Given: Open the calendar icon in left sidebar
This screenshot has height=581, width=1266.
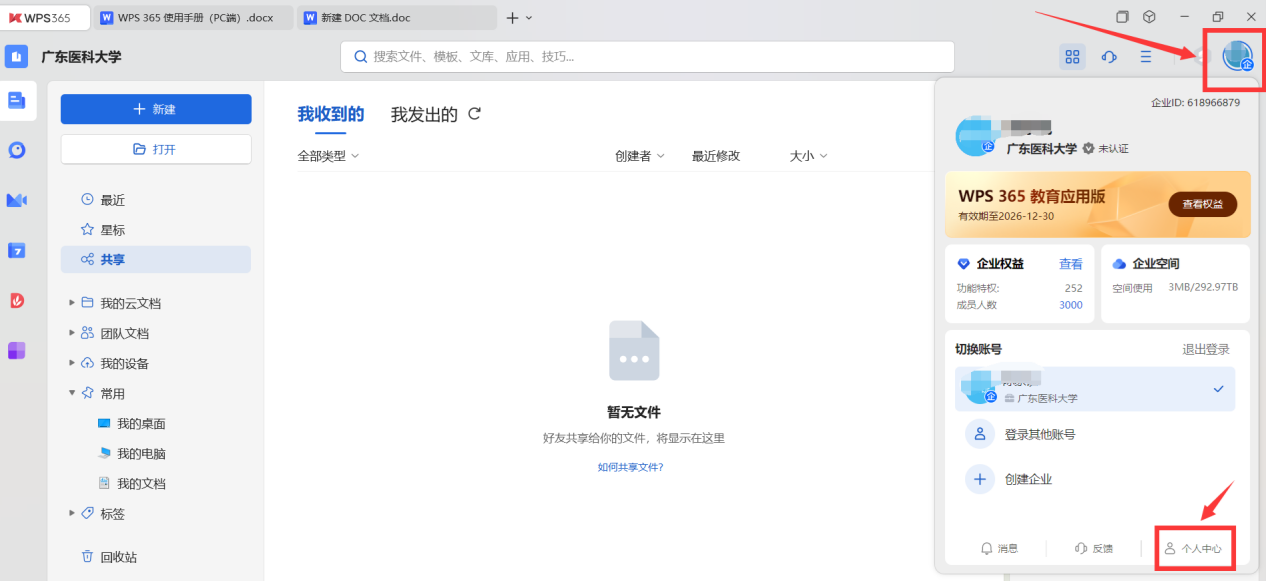Looking at the screenshot, I should pyautogui.click(x=17, y=250).
